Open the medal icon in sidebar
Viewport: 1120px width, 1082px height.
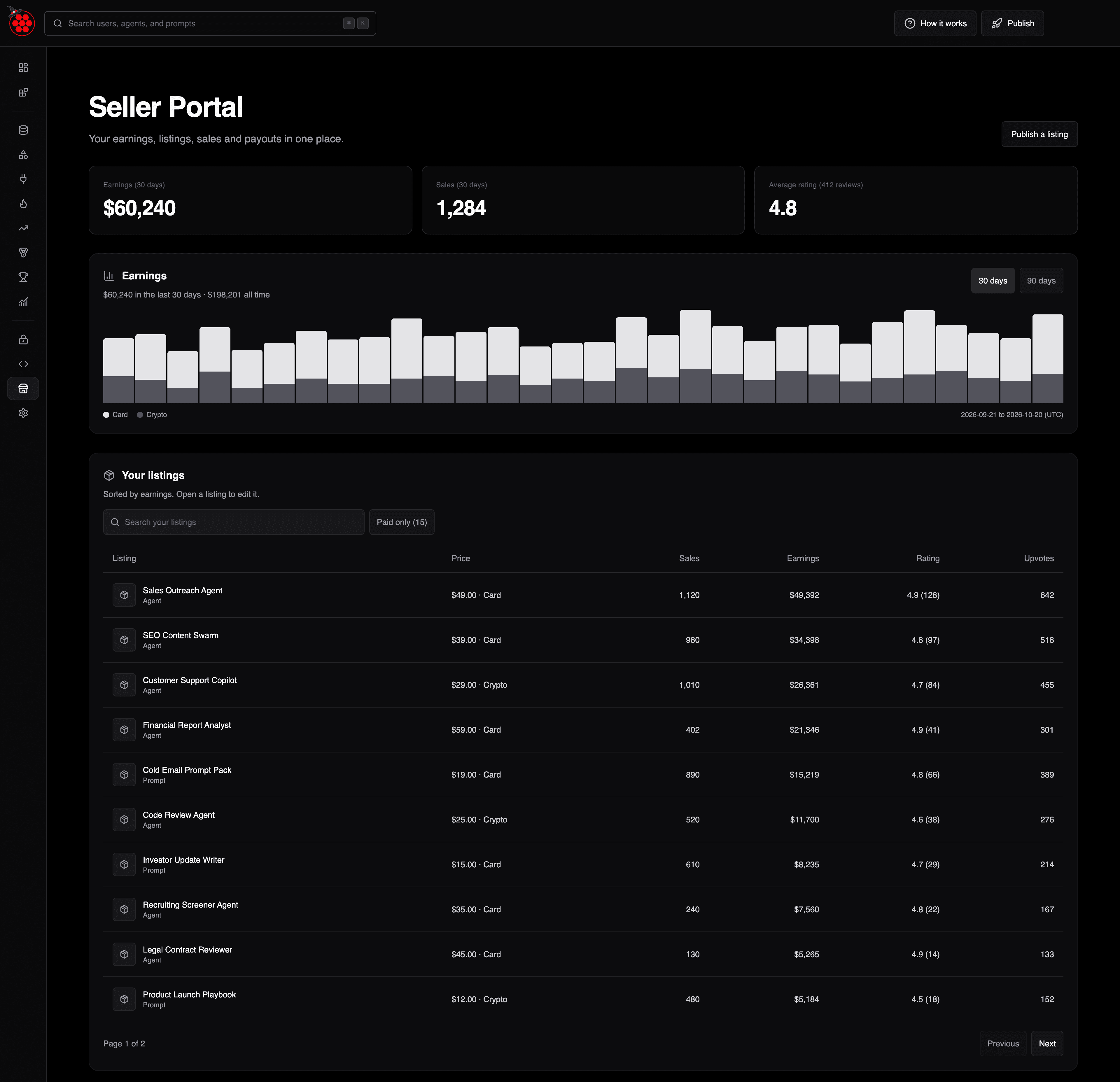[23, 253]
